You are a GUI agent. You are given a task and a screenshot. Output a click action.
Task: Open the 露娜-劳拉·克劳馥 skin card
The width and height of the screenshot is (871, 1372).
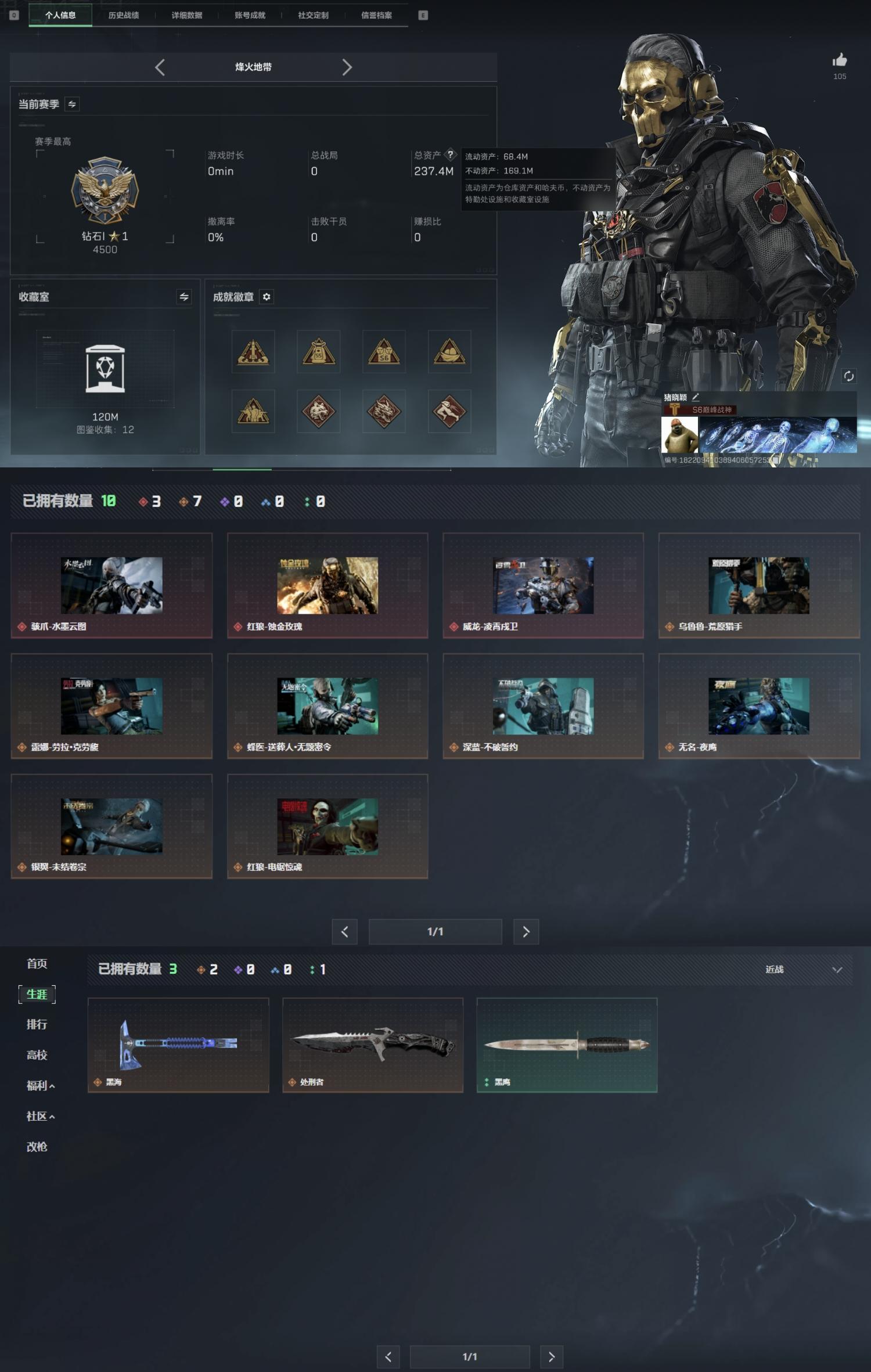tap(111, 706)
